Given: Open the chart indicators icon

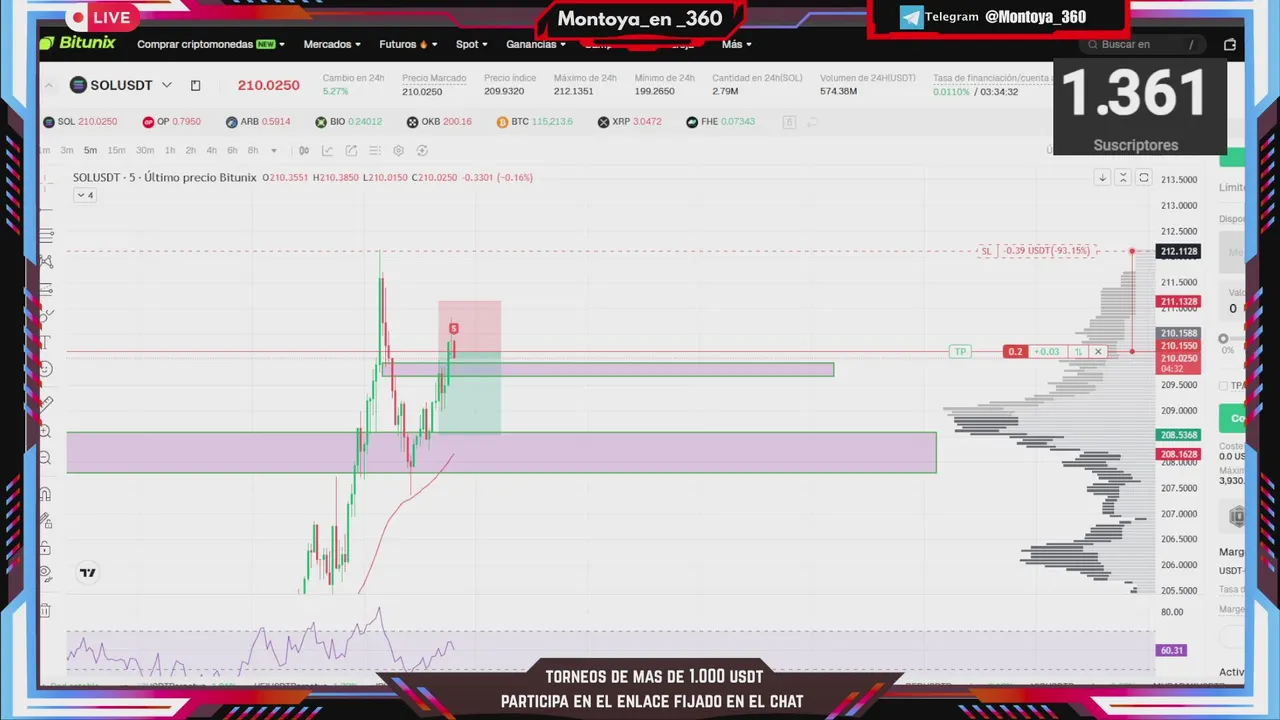Looking at the screenshot, I should [327, 151].
